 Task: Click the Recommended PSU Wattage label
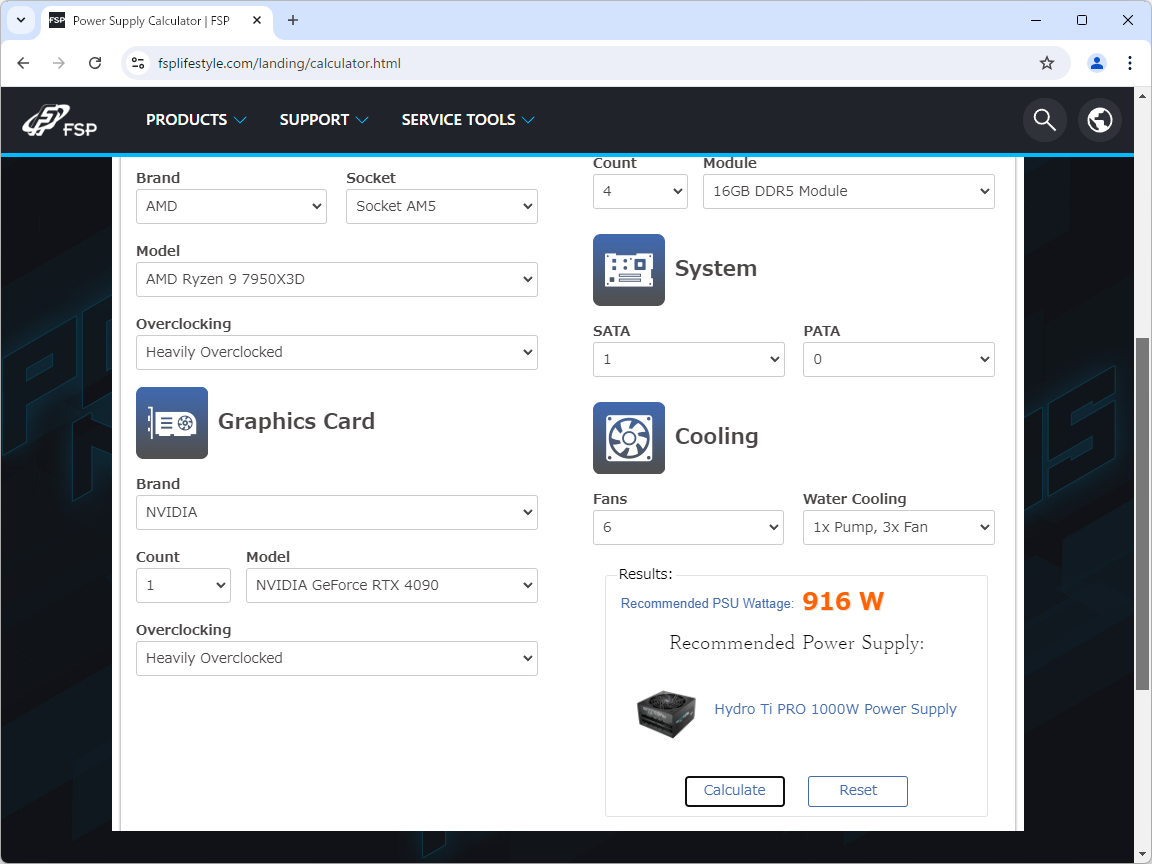707,603
